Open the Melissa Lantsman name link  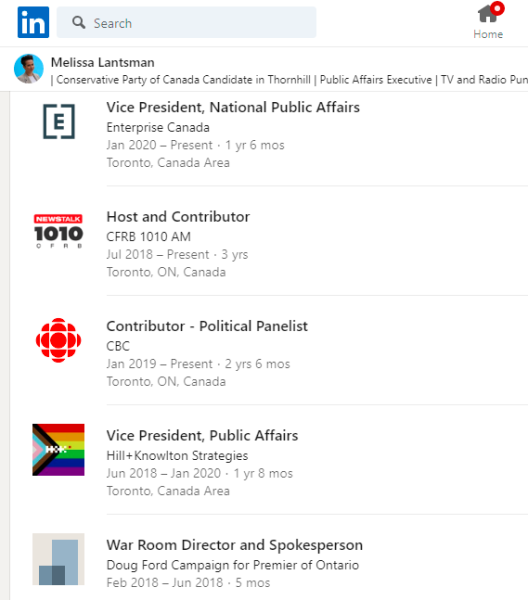pyautogui.click(x=103, y=62)
